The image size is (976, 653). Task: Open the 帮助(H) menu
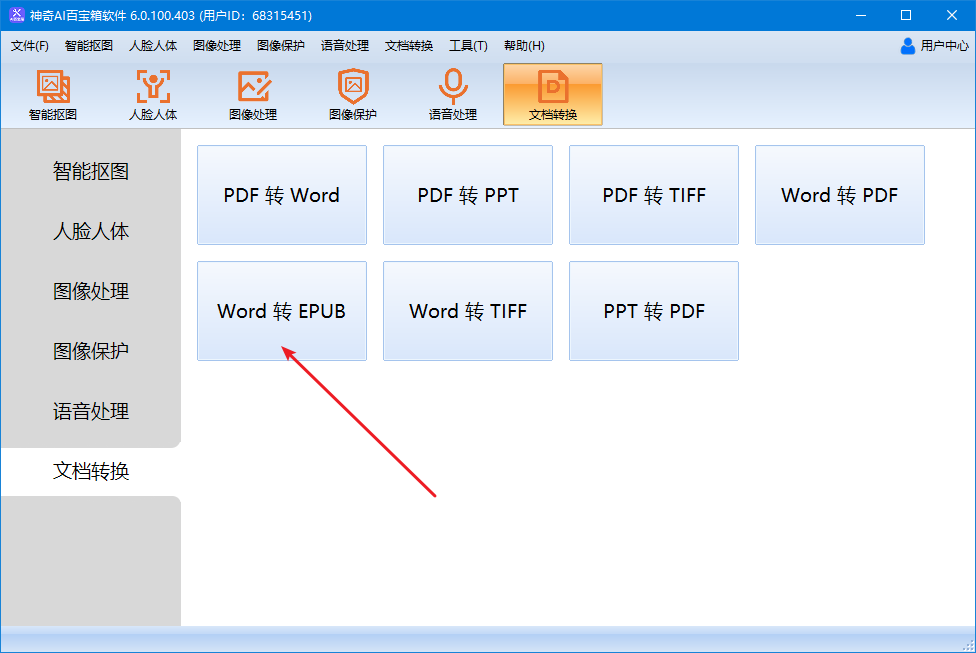524,45
